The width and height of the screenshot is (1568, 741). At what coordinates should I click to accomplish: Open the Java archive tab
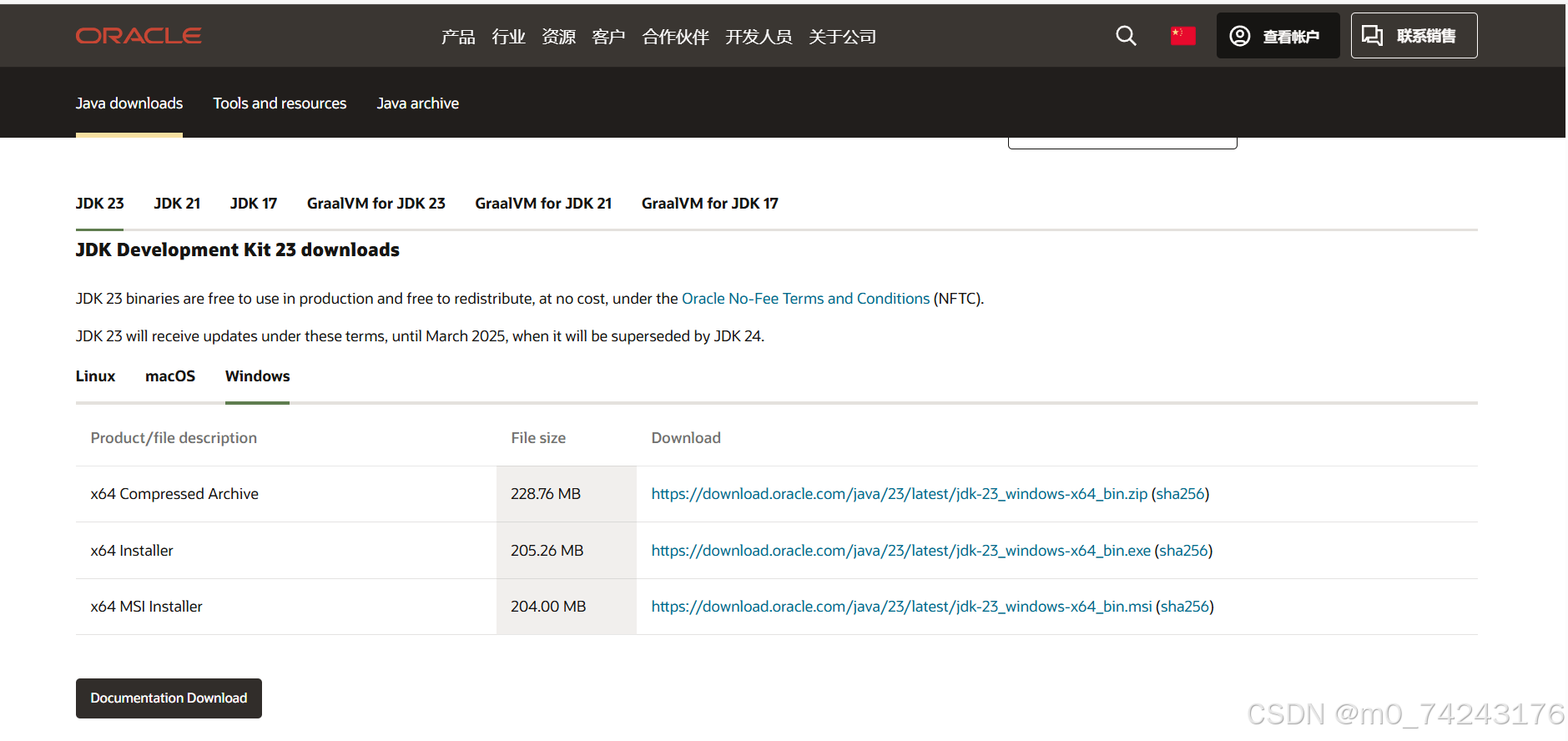click(417, 103)
